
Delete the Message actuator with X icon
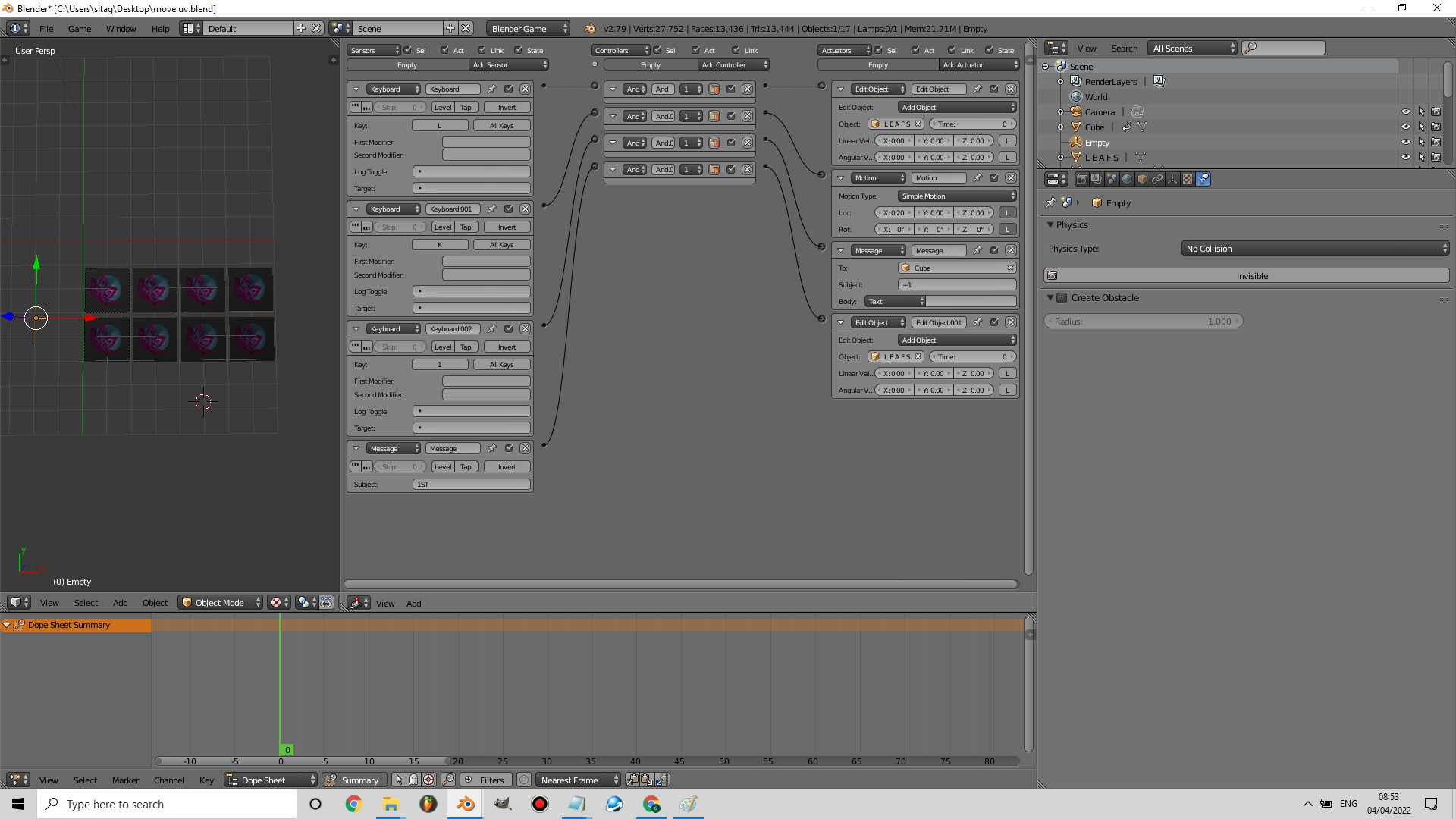pyautogui.click(x=1011, y=250)
